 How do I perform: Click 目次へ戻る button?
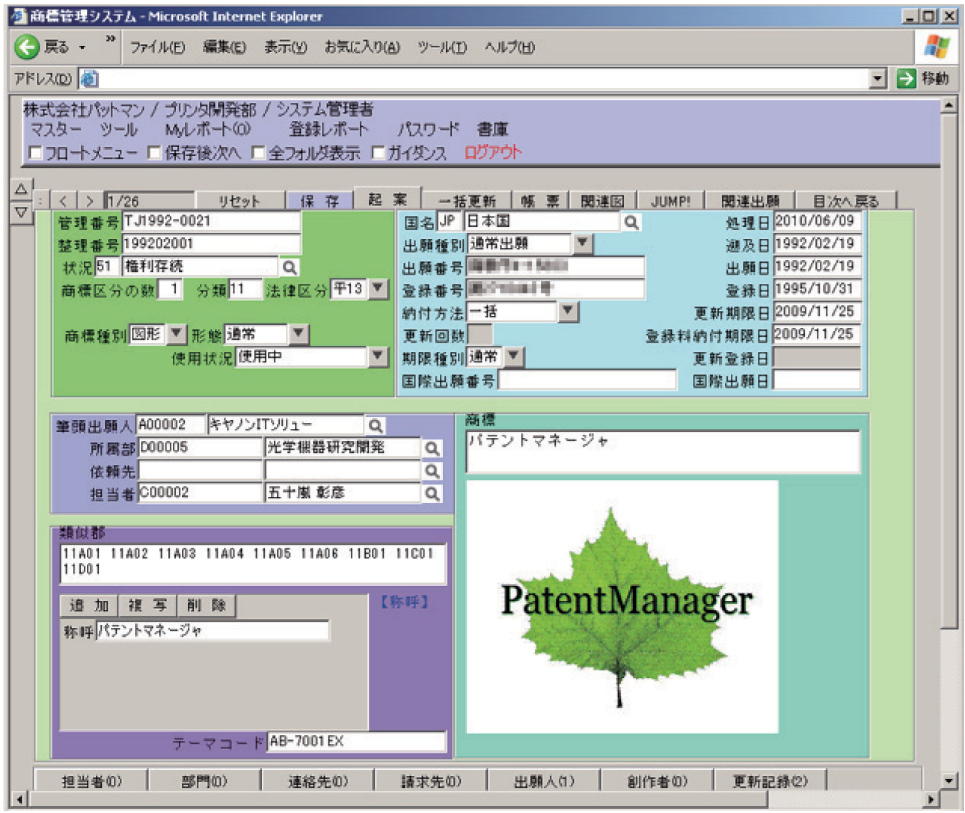tap(846, 201)
